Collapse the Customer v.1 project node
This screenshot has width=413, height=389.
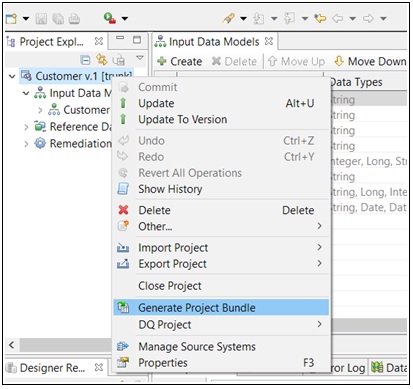click(x=12, y=77)
